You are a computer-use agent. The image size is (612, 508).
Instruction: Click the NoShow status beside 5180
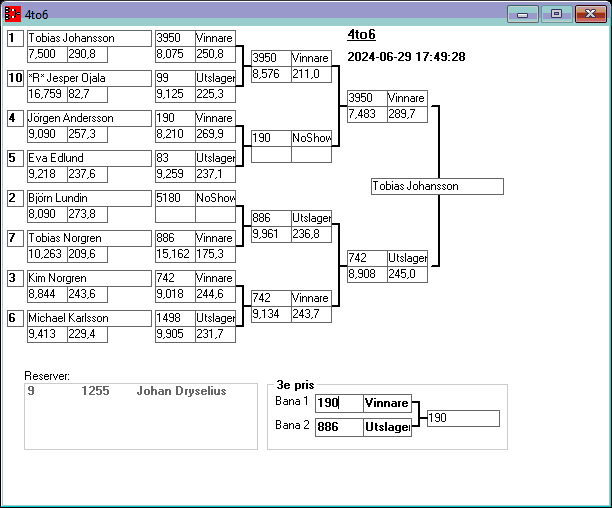coord(214,198)
